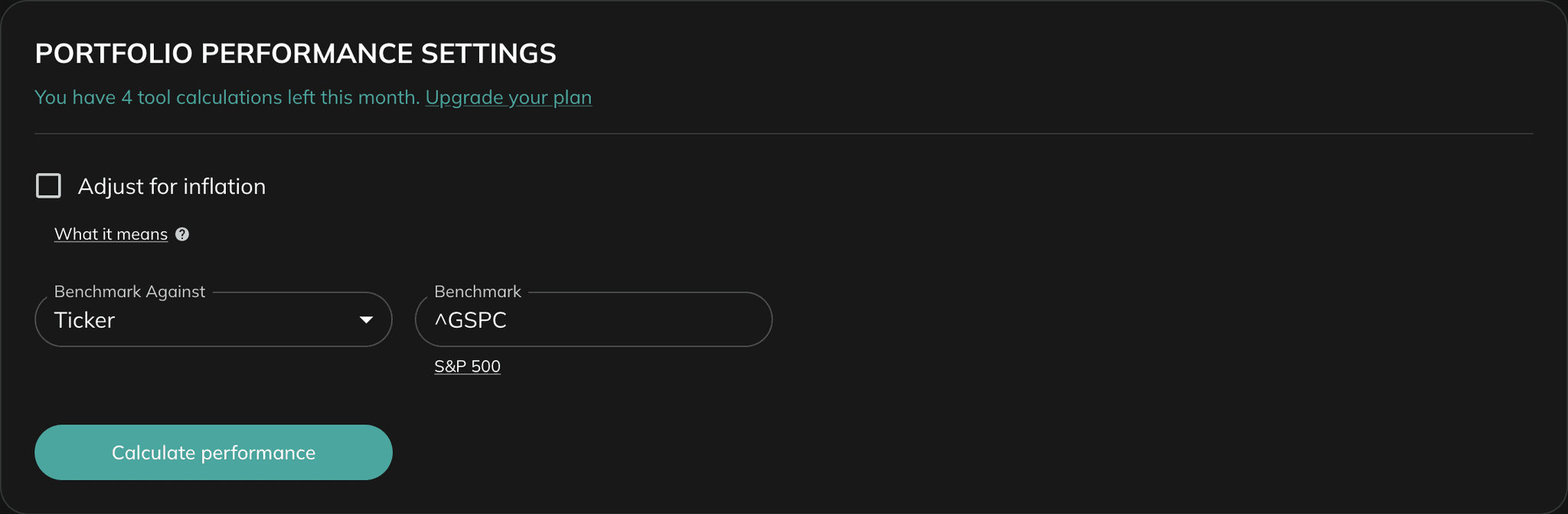This screenshot has height=514, width=1568.
Task: Open the Upgrade your plan page
Action: click(x=508, y=97)
